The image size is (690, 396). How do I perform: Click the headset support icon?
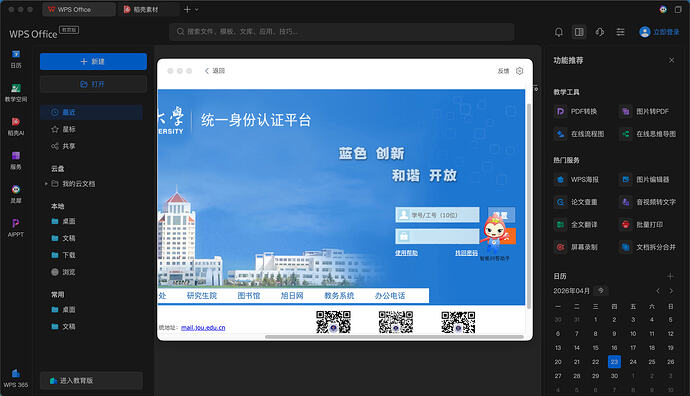tap(599, 32)
